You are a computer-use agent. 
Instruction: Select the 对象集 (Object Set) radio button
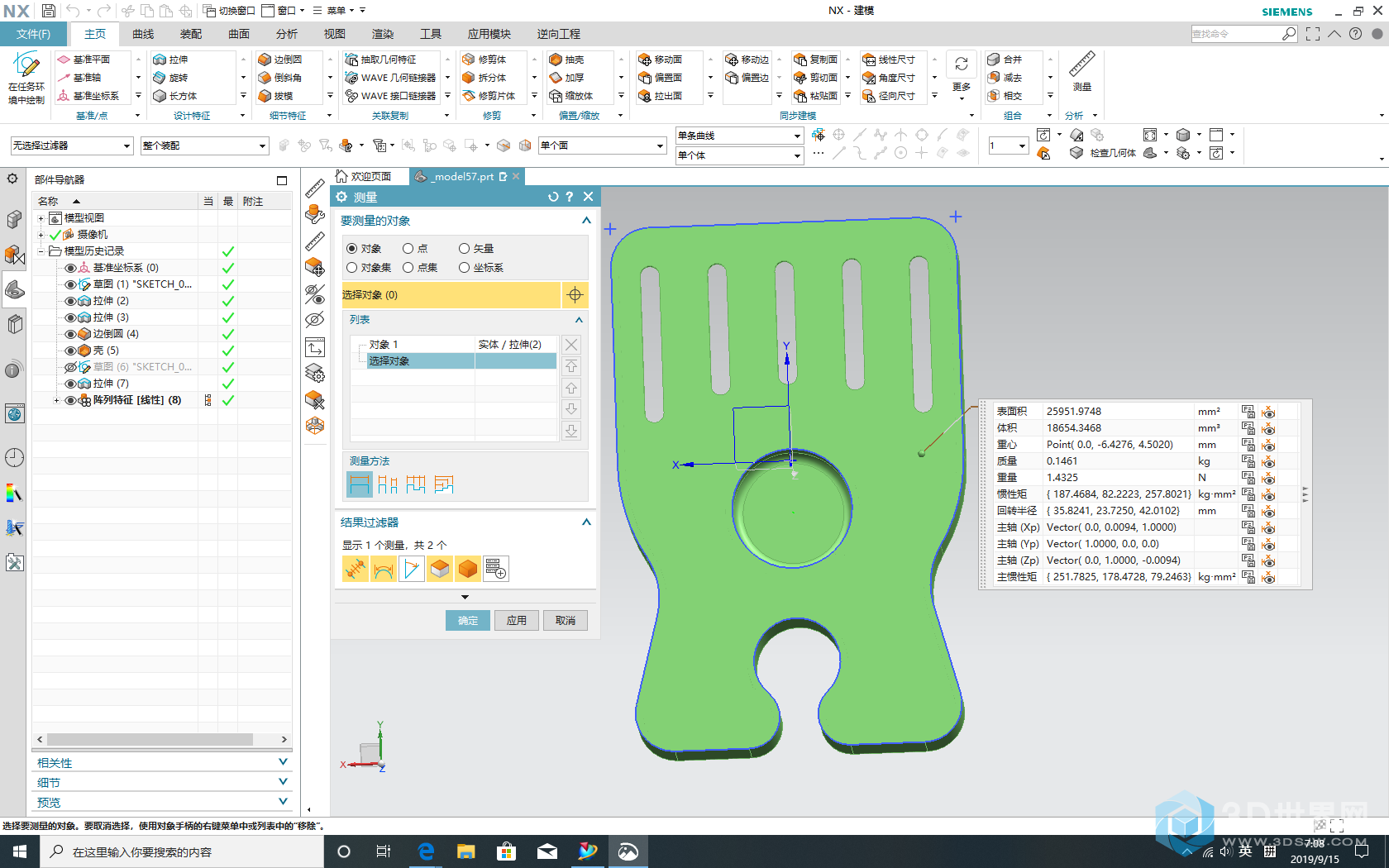pos(352,268)
